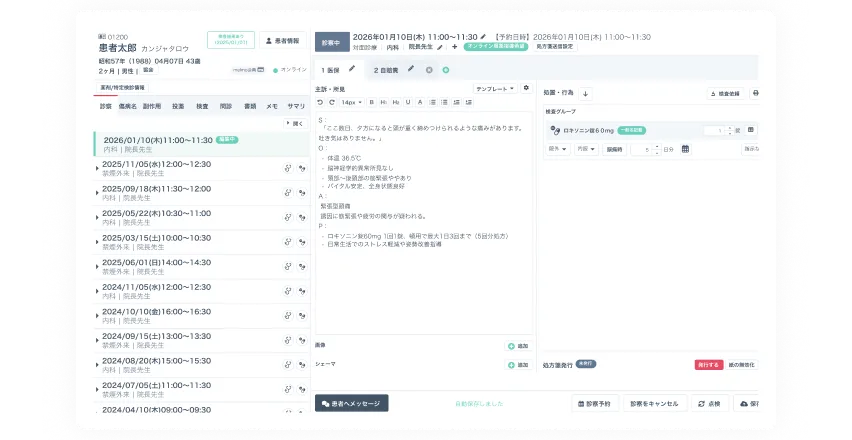Click the 患者へメッセージ button
Image resolution: width=852 pixels, height=440 pixels.
(352, 404)
